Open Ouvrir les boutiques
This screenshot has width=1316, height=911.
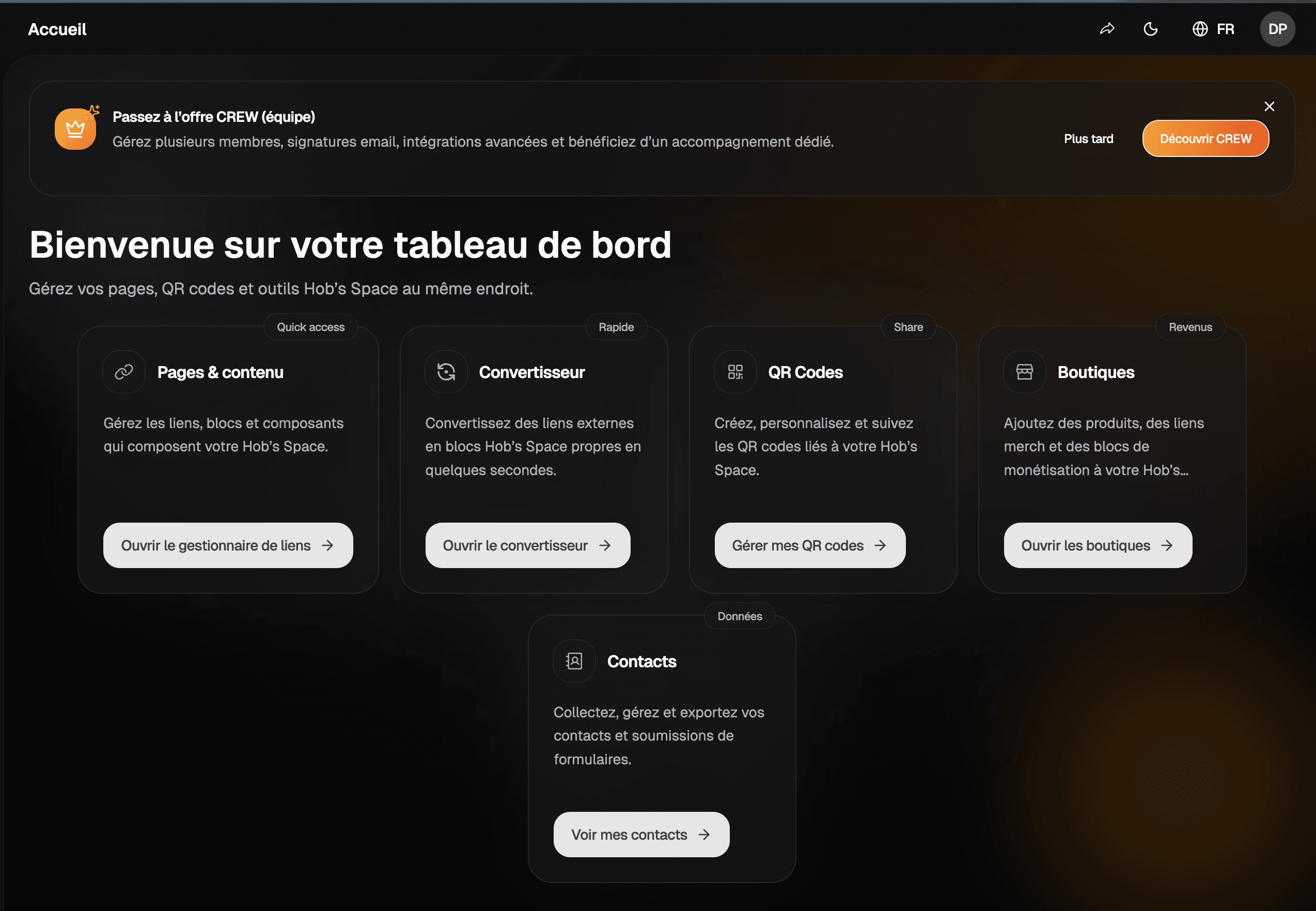1097,545
